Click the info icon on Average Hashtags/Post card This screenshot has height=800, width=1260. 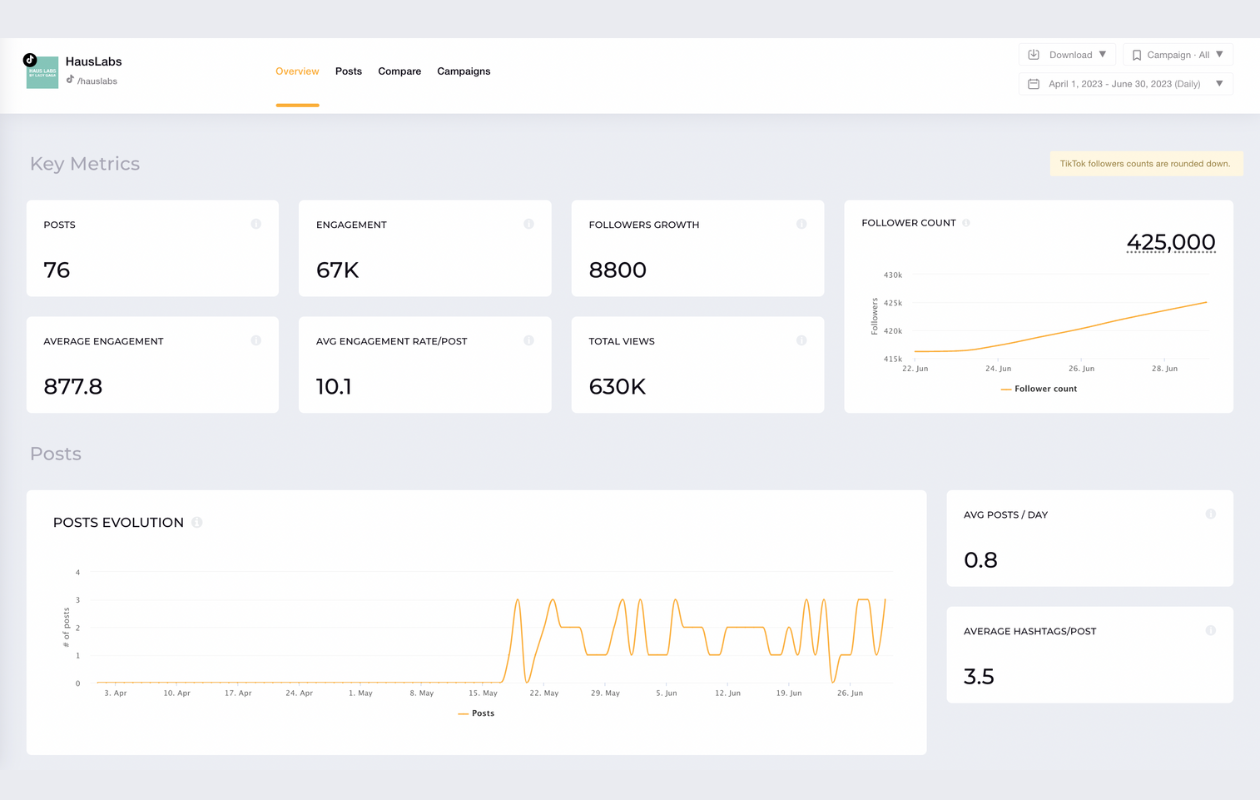tap(1210, 631)
